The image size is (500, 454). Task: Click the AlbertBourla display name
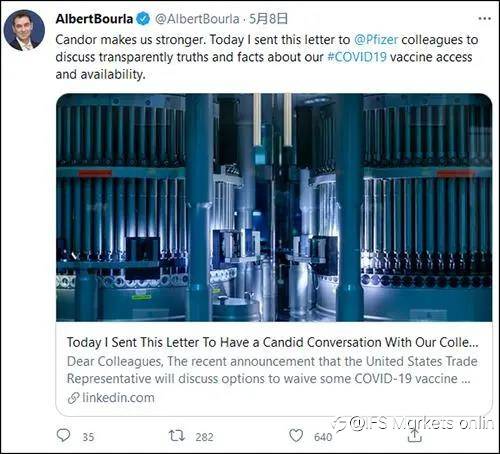tap(94, 19)
